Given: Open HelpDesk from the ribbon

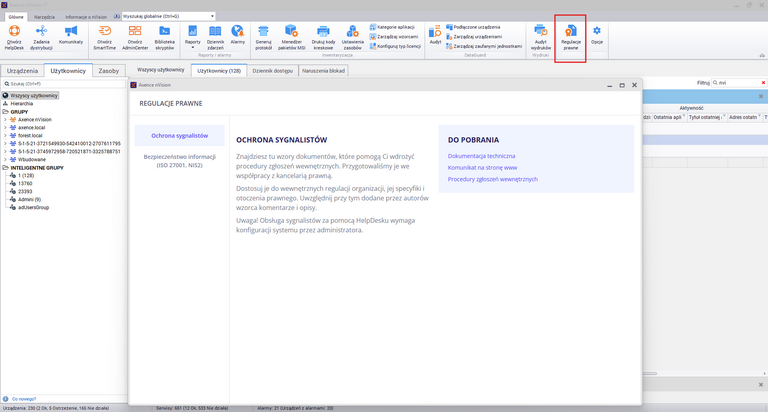Looking at the screenshot, I should [14, 37].
